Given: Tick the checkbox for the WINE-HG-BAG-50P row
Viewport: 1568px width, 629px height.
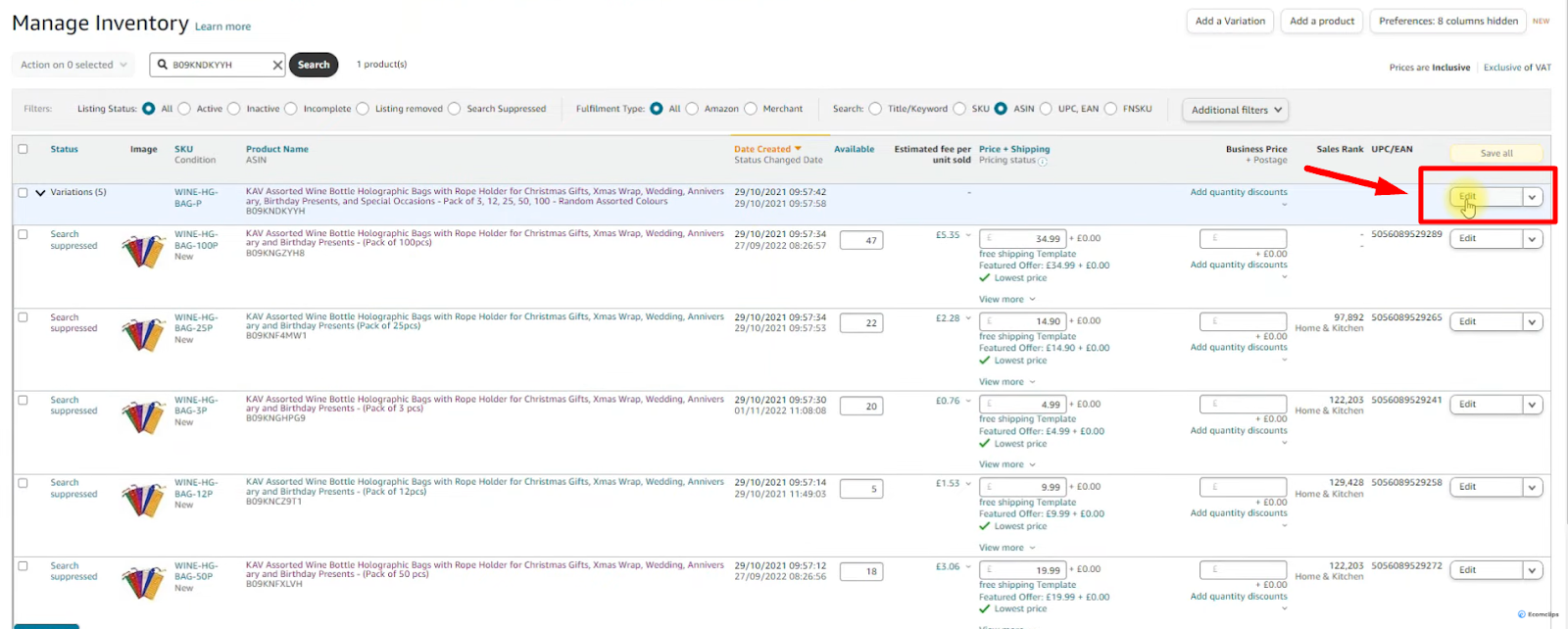Looking at the screenshot, I should tap(23, 565).
